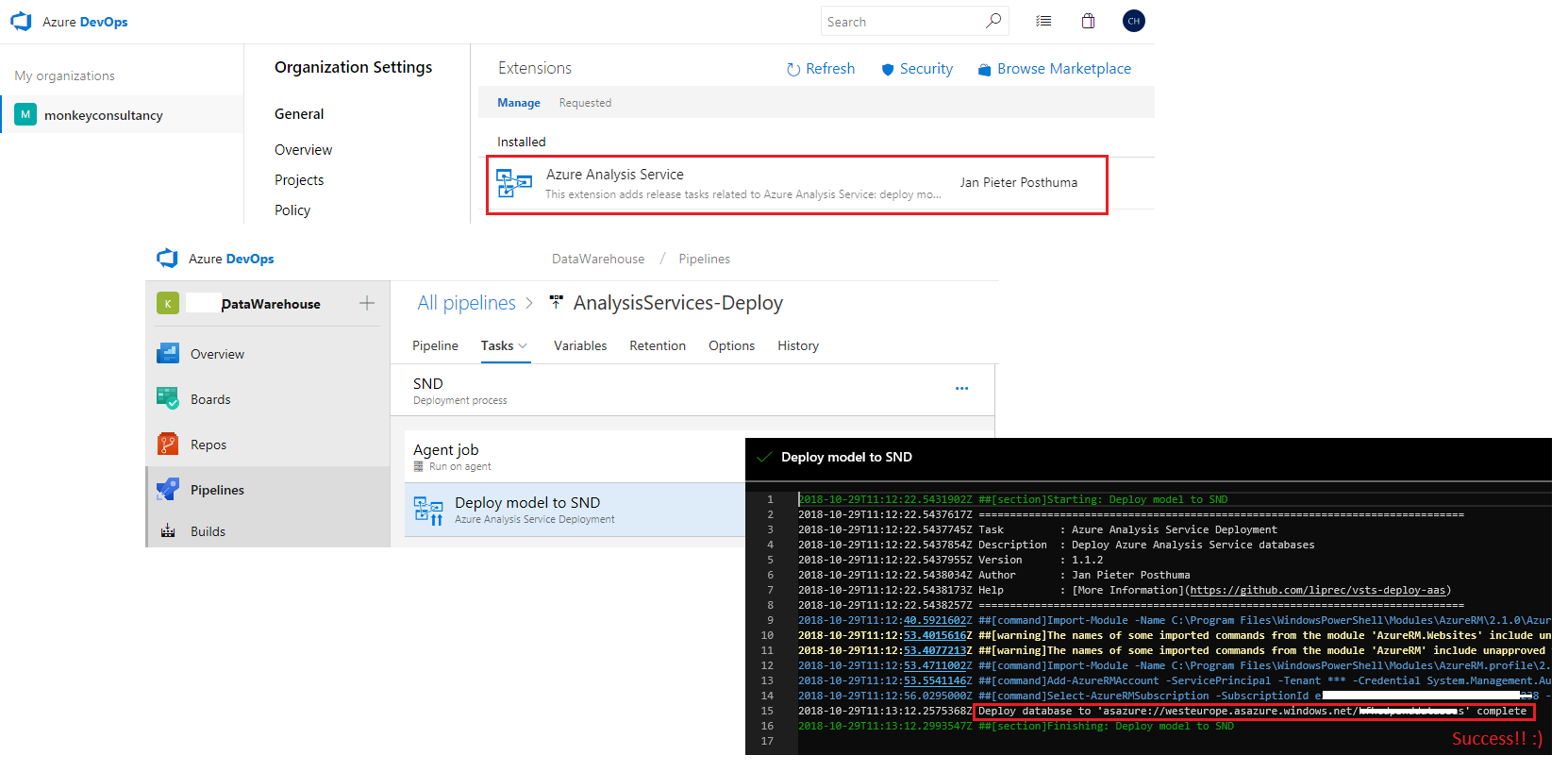Screen dimensions: 1568x772
Task: Open the History tab
Action: coord(798,345)
